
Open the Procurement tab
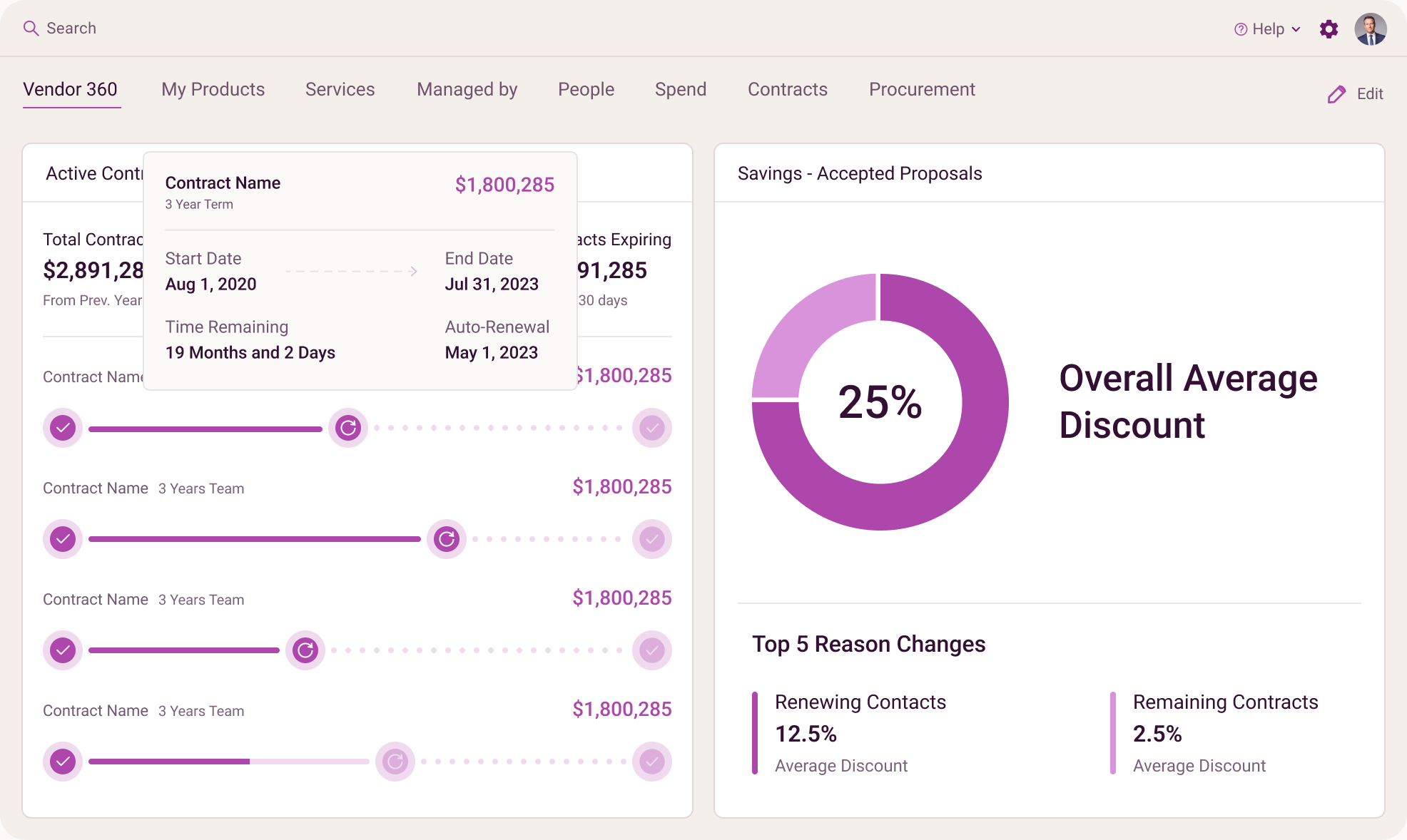click(922, 90)
